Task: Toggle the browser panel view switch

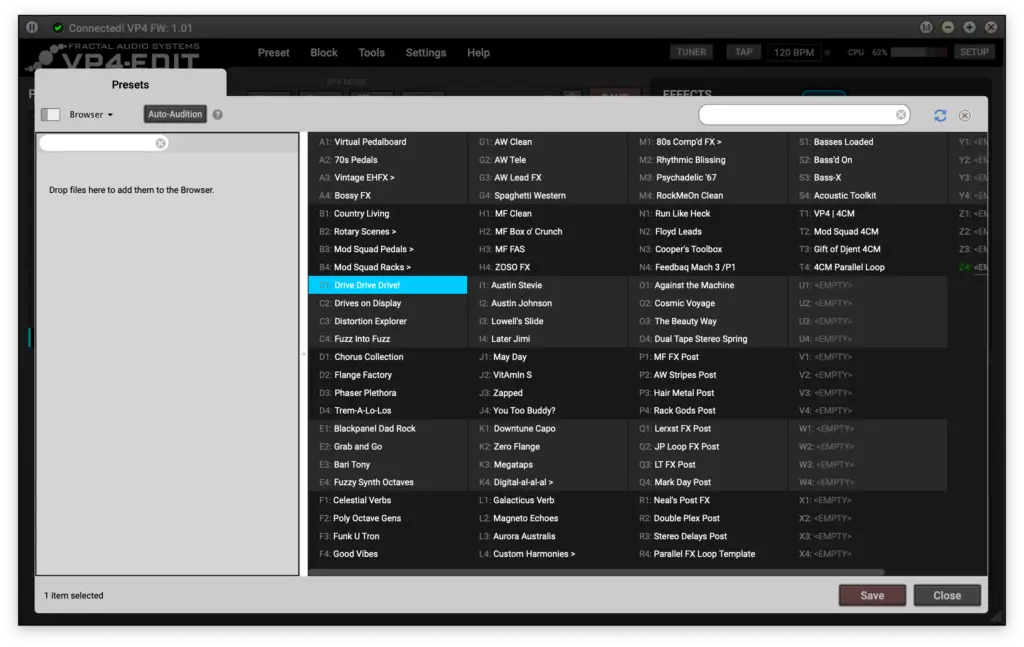Action: click(x=50, y=114)
